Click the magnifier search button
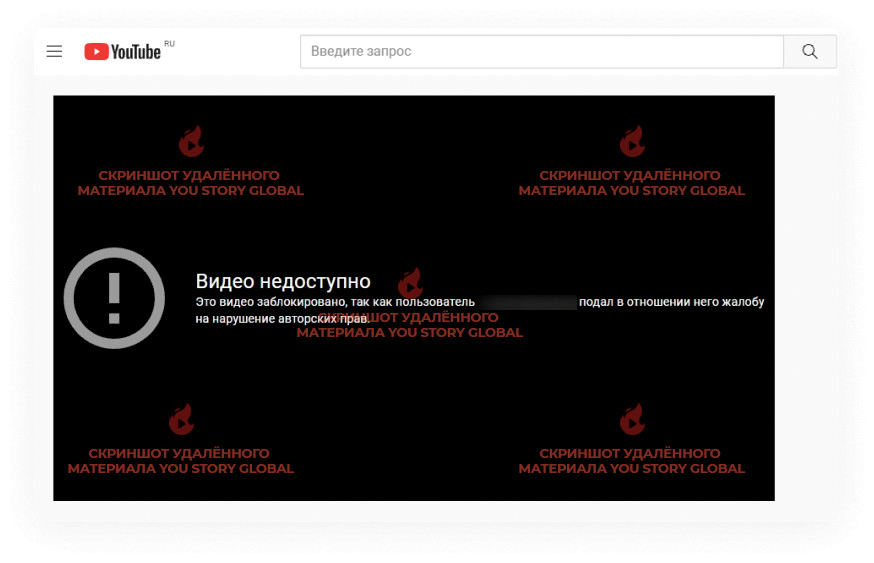874x563 pixels. (x=809, y=51)
